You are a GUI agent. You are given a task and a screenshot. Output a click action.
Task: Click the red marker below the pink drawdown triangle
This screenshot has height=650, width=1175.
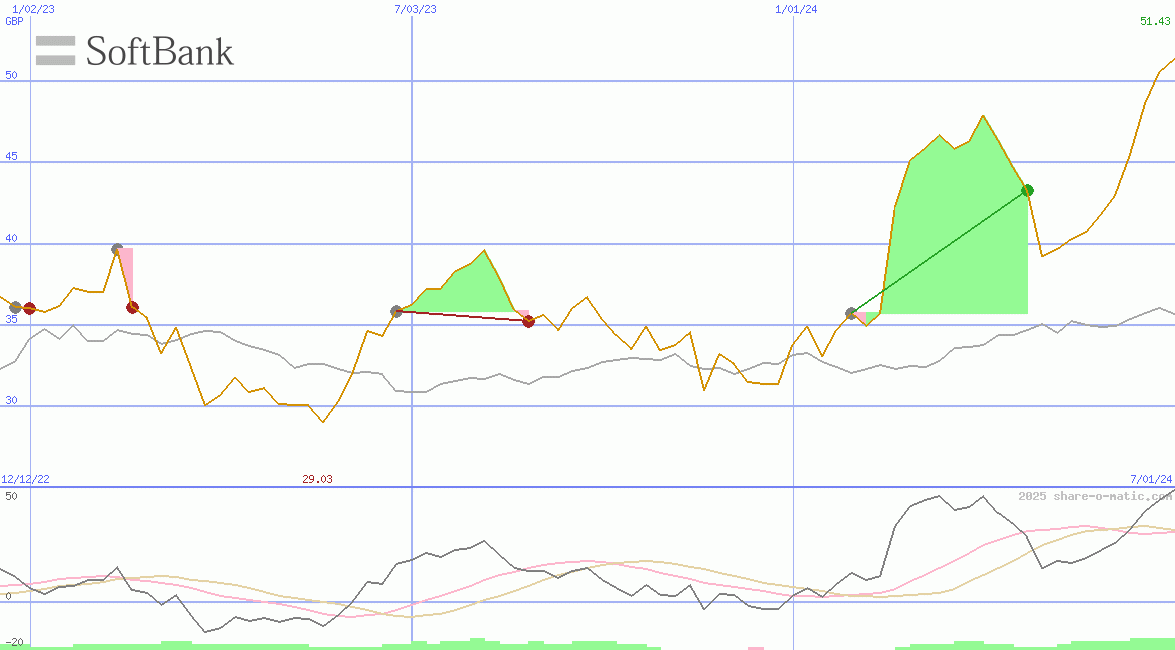(131, 307)
